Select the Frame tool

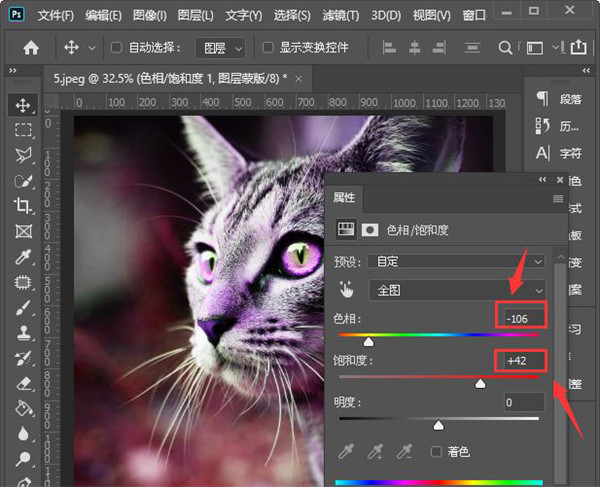click(x=23, y=231)
